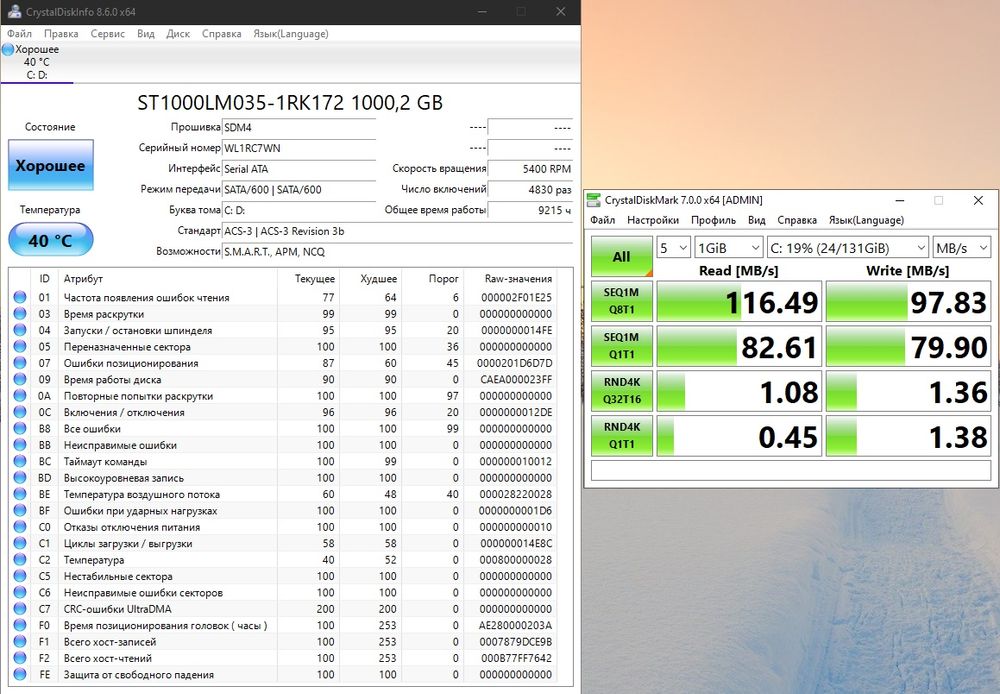This screenshot has width=1000, height=694.
Task: Open Язык(Language) menu in CrystalDiskInfo
Action: pos(291,34)
